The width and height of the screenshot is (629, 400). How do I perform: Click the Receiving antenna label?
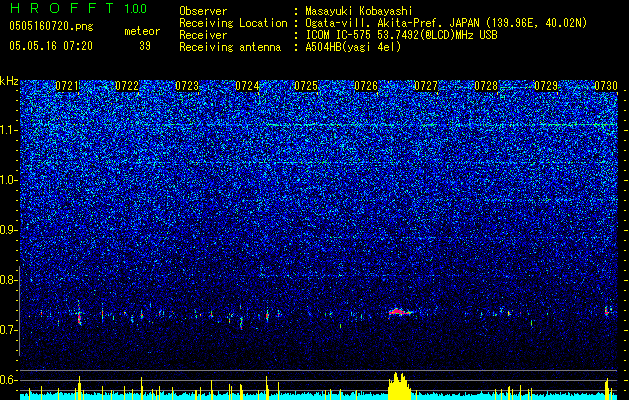click(230, 47)
